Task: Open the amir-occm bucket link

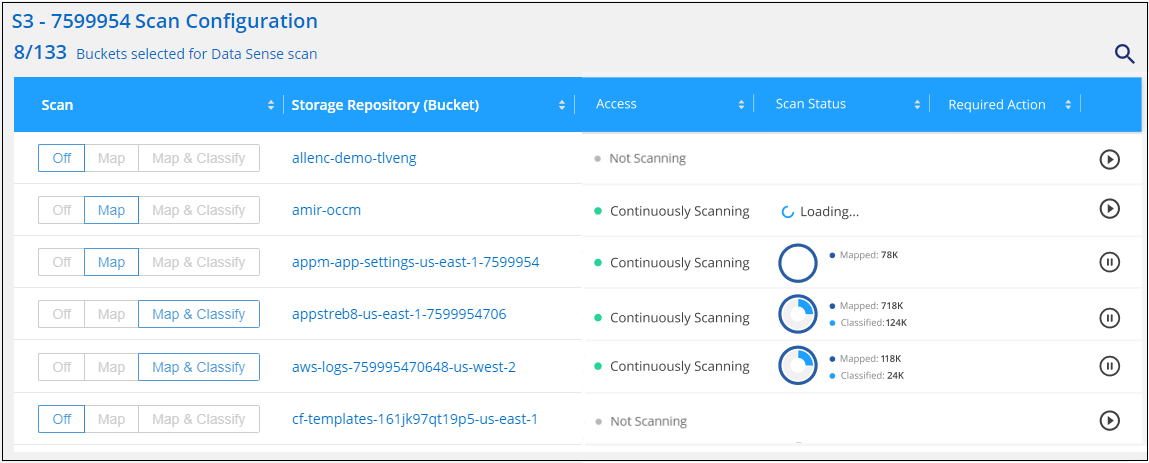Action: 326,210
